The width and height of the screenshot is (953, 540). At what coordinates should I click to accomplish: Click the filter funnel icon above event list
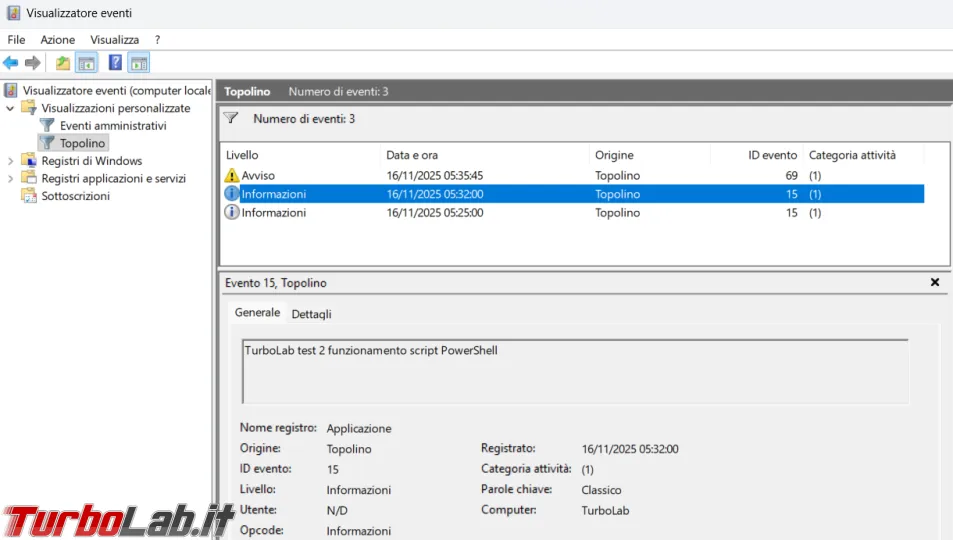(x=231, y=118)
